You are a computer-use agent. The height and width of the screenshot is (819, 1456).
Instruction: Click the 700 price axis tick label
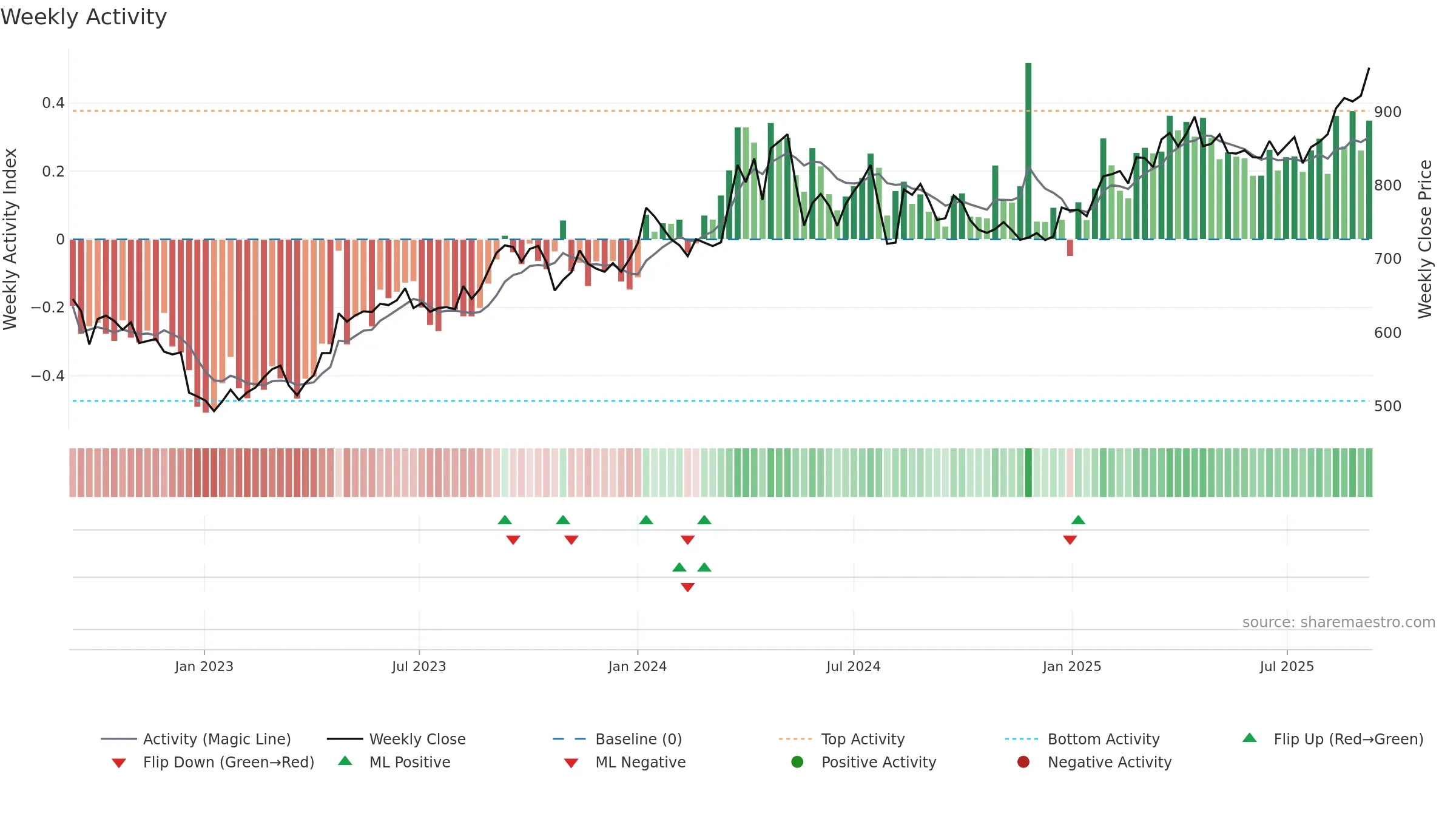point(1388,259)
